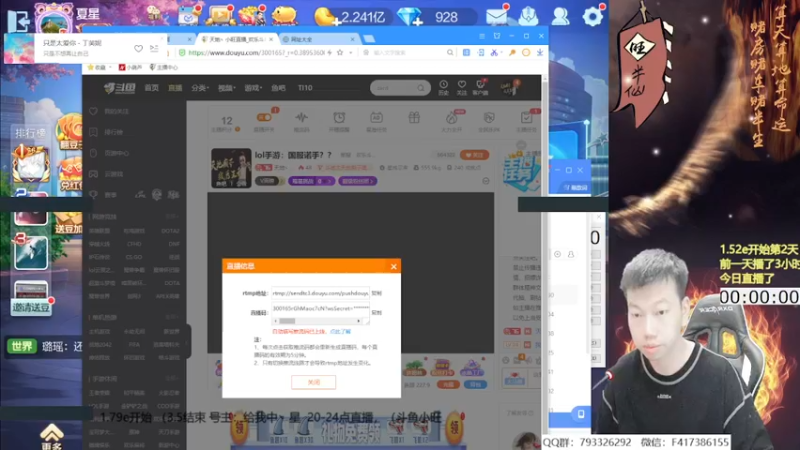
Task: Open 直播 in Douyu navigation
Action: [175, 88]
